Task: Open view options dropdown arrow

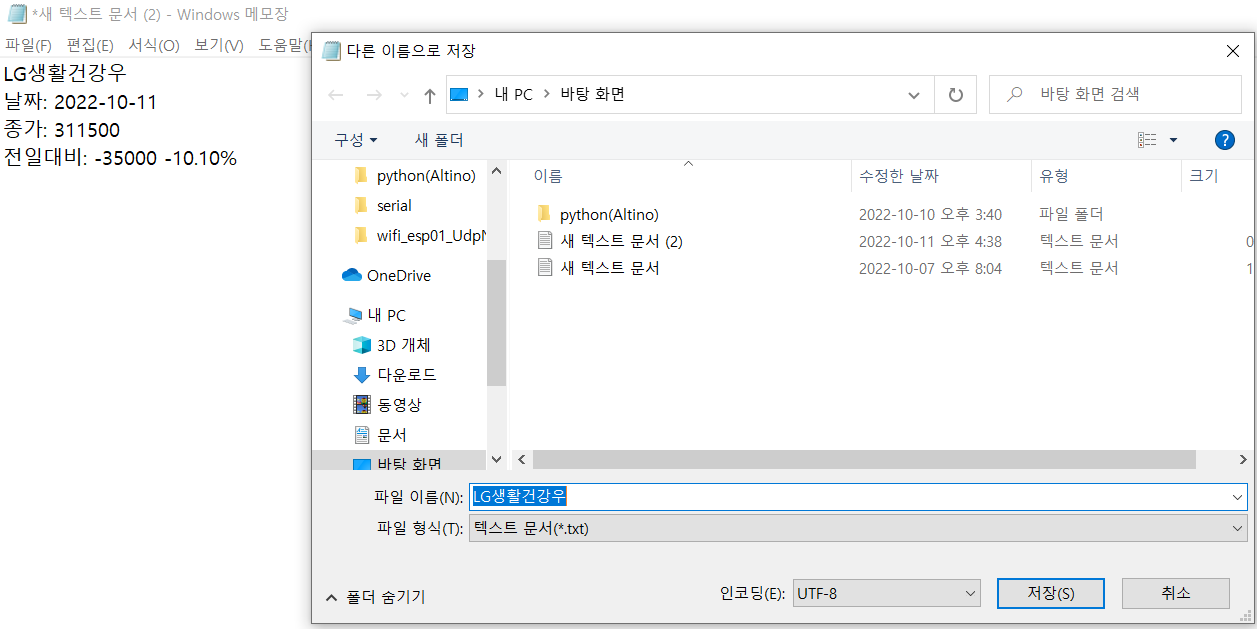Action: [1173, 140]
